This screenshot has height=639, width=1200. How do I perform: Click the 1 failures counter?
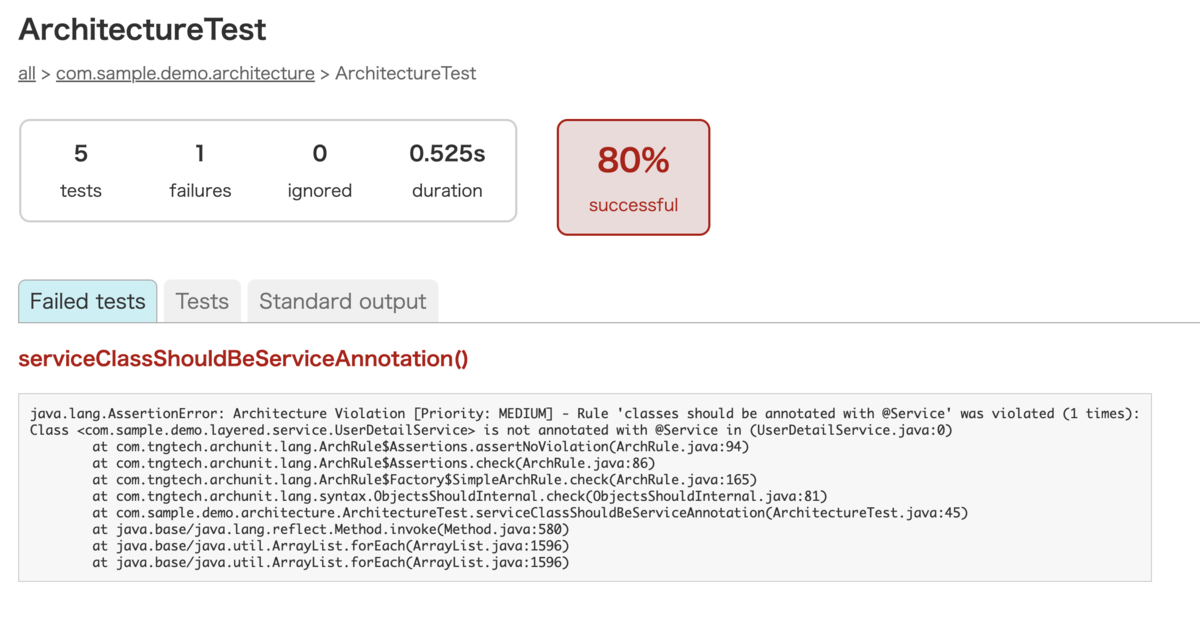click(200, 171)
